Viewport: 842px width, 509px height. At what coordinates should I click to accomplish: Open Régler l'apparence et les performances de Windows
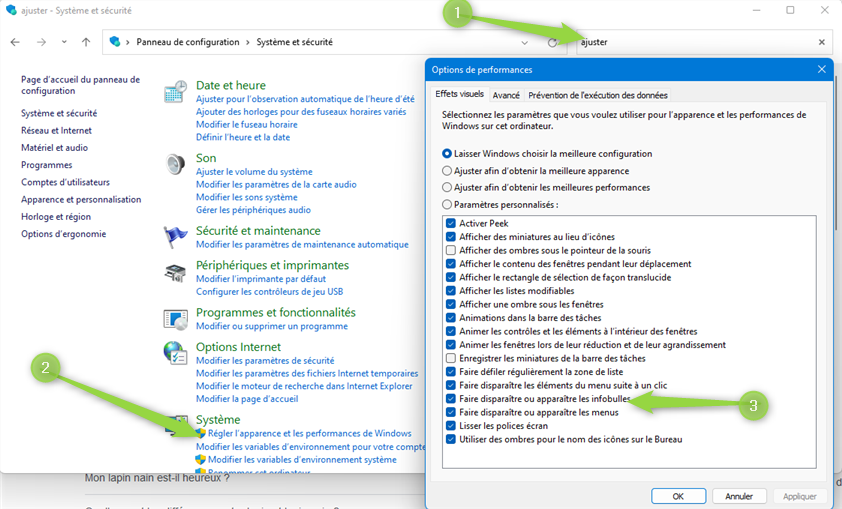309,433
